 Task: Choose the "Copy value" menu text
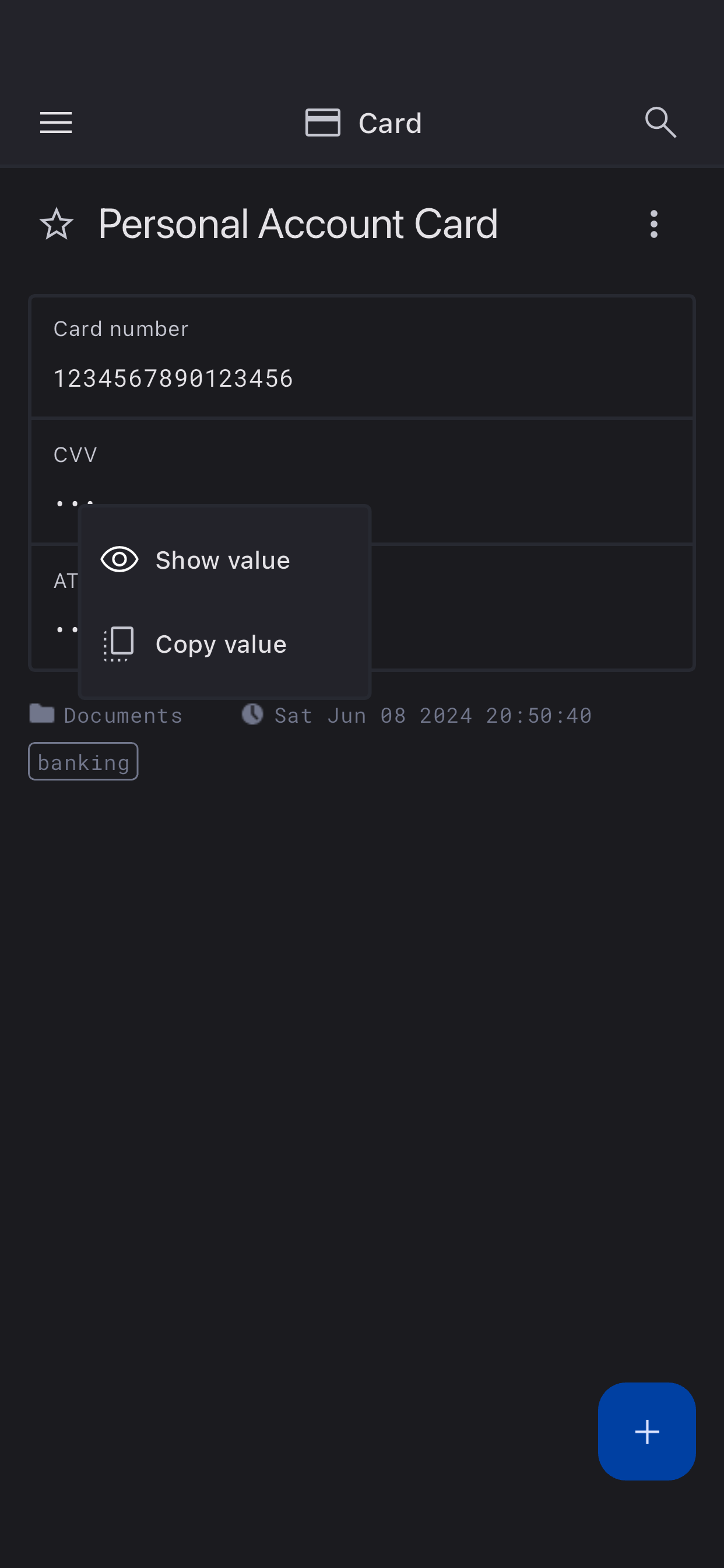point(221,644)
